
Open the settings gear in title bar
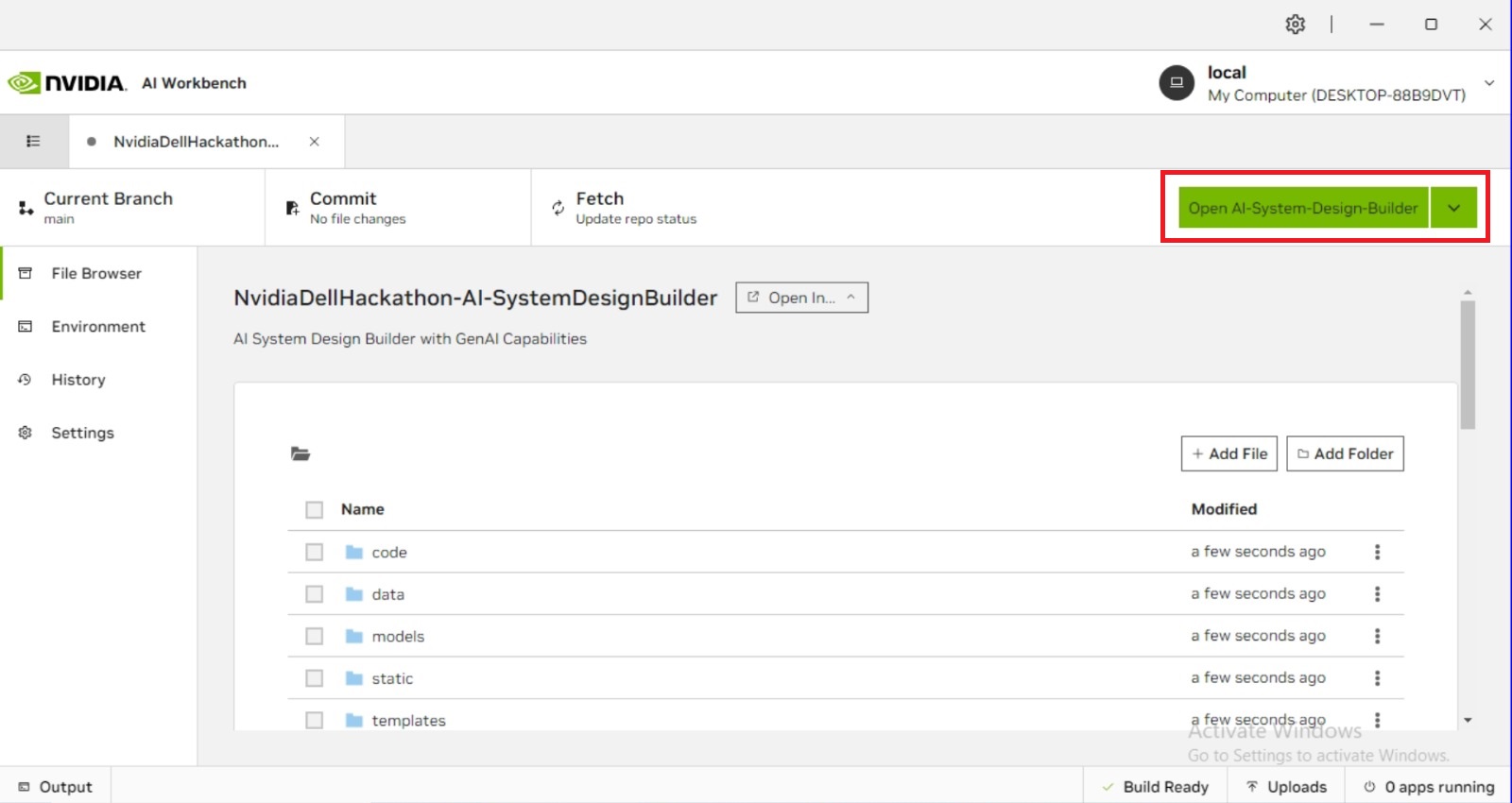pyautogui.click(x=1295, y=25)
